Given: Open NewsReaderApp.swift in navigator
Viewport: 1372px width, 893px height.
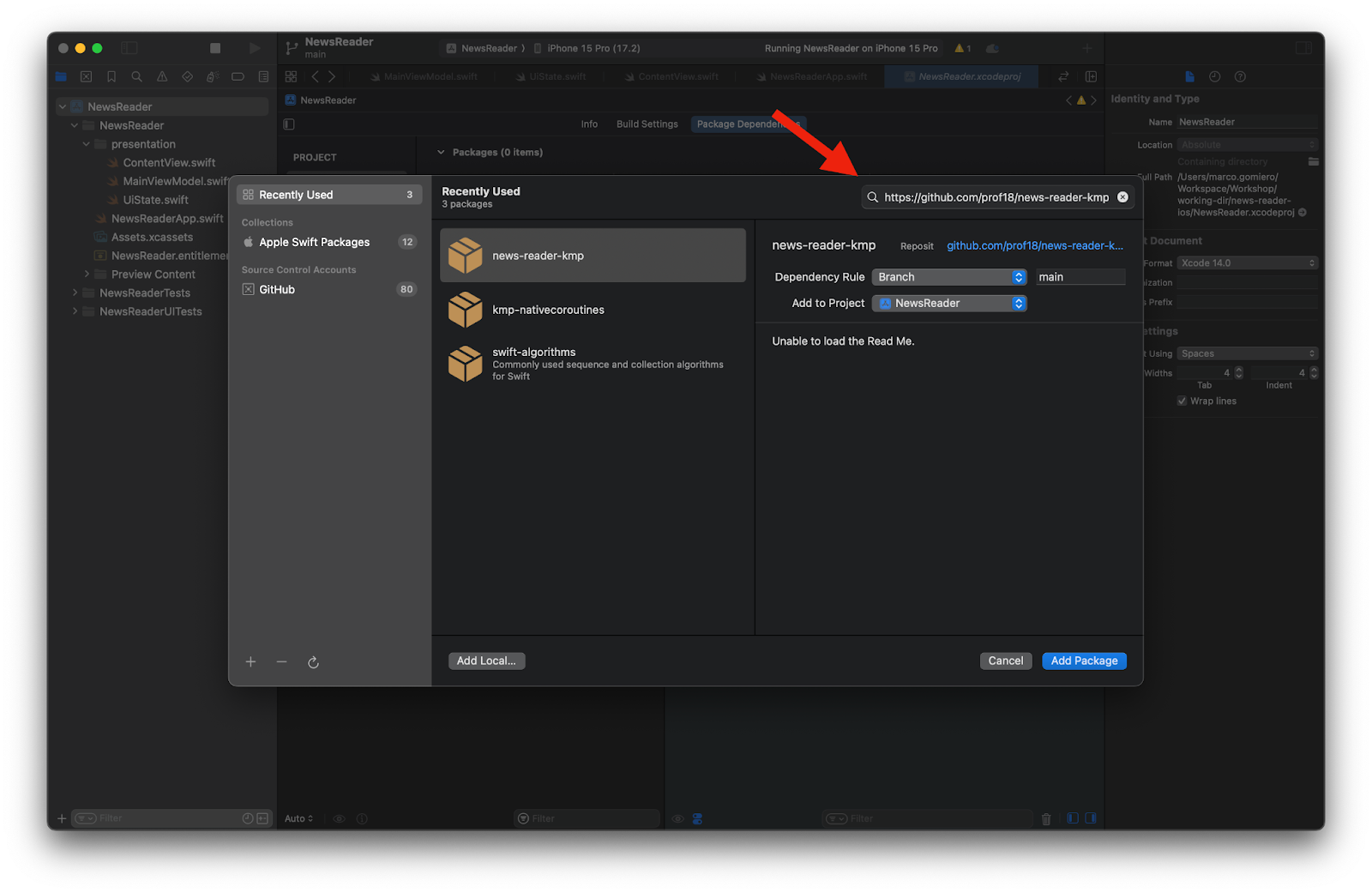Looking at the screenshot, I should (159, 219).
